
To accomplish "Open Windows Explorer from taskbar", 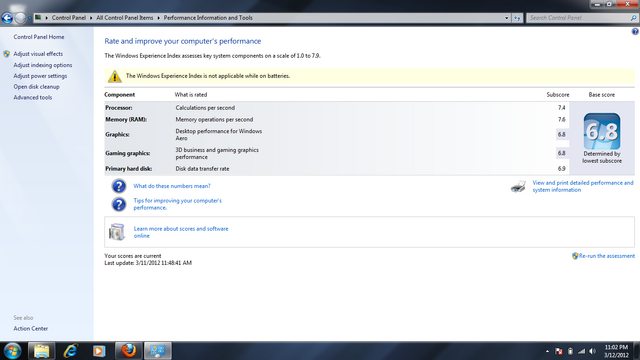I will (x=41, y=351).
